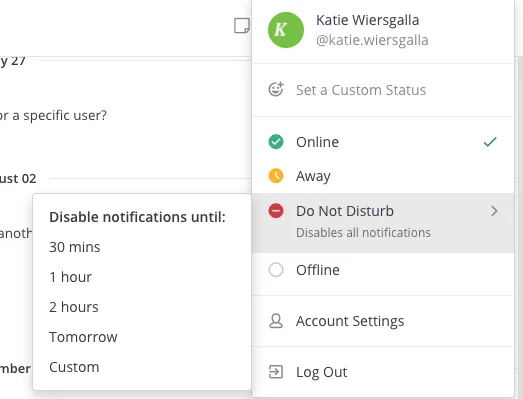Click the green K profile avatar
The image size is (523, 399).
tap(286, 30)
